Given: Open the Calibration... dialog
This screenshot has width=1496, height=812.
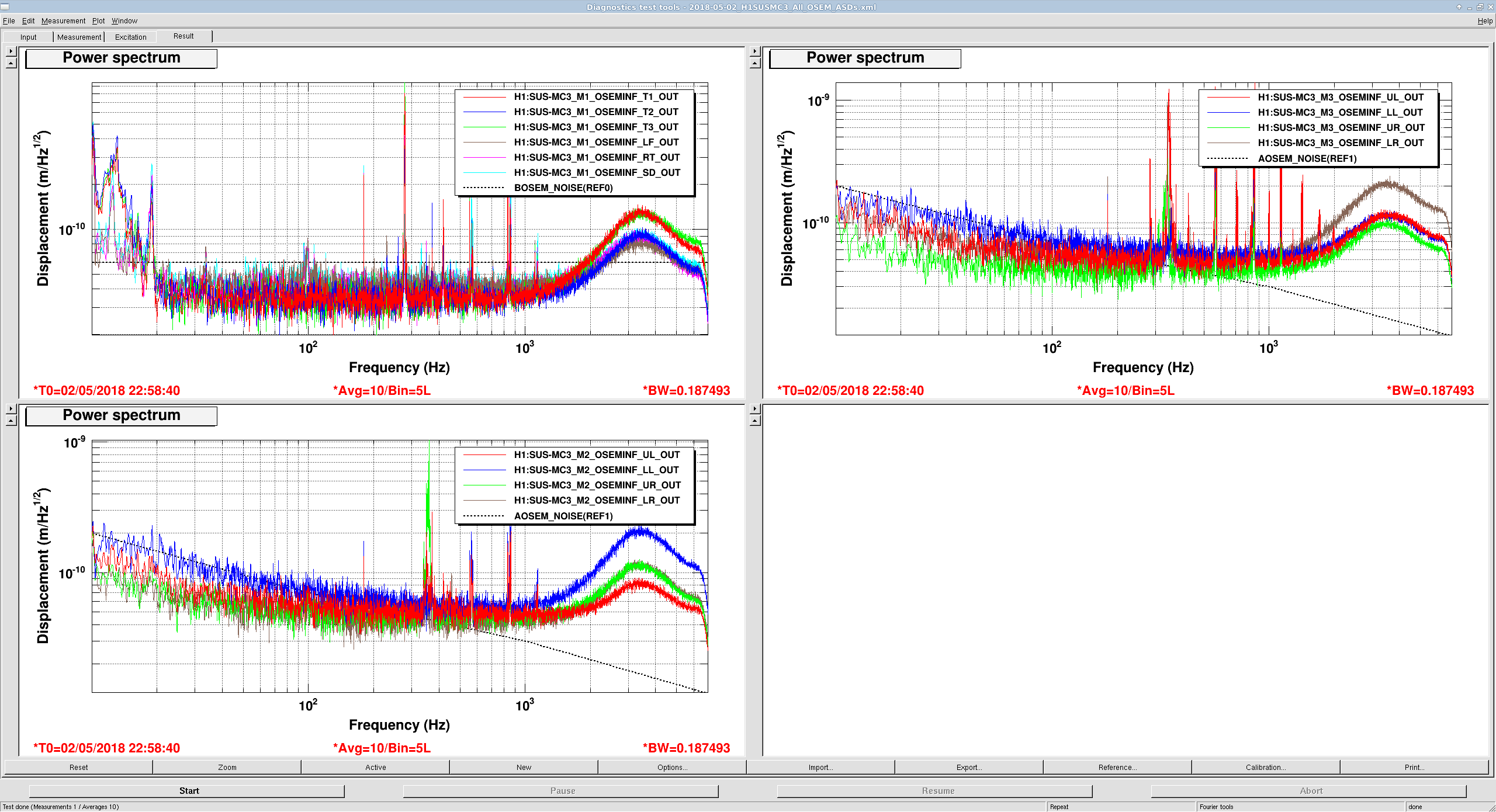Looking at the screenshot, I should point(1265,767).
